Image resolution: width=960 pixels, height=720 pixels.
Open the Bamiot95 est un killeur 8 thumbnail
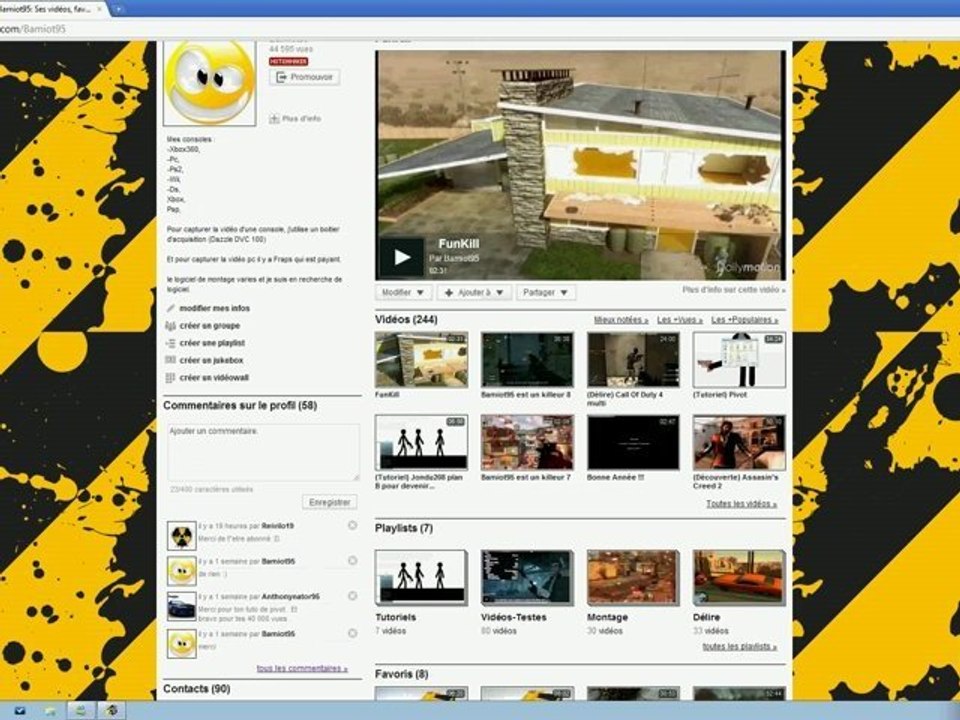point(527,360)
